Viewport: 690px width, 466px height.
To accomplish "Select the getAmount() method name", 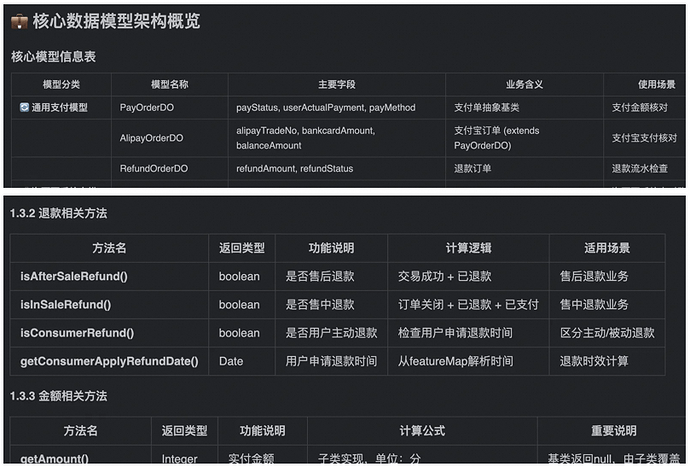I will pyautogui.click(x=54, y=459).
